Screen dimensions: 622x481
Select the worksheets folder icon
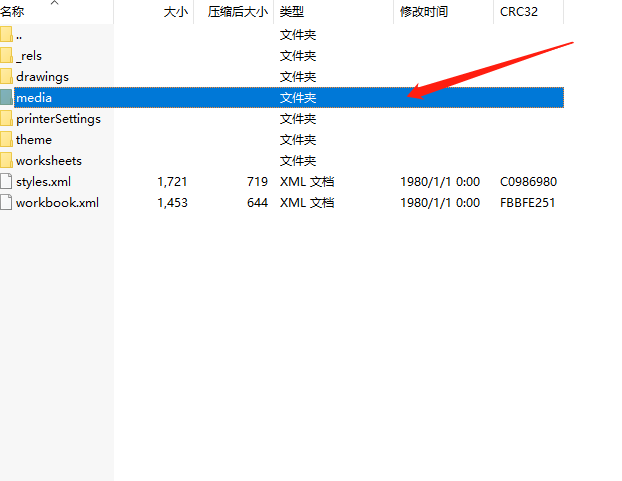[x=6, y=161]
